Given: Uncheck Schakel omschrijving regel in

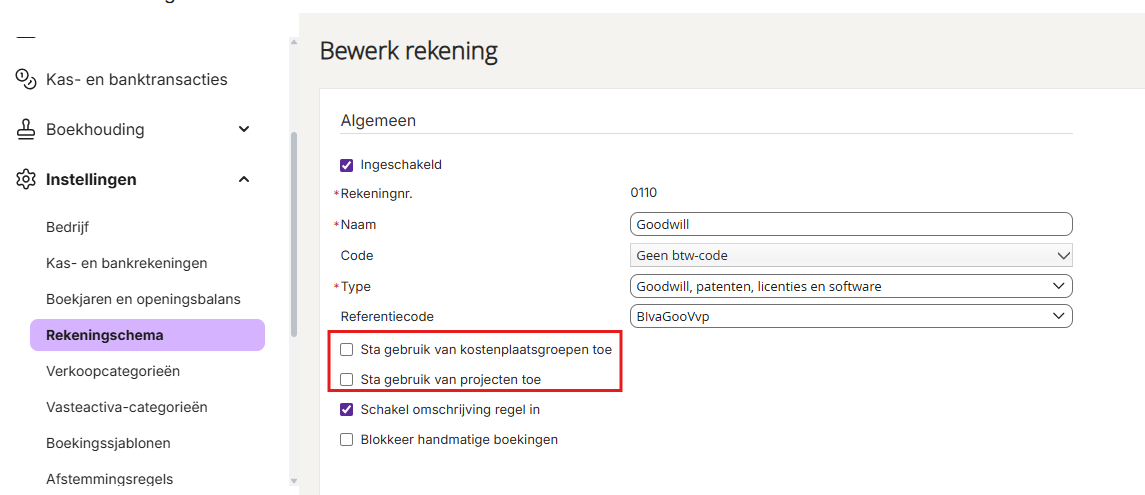Looking at the screenshot, I should point(347,410).
